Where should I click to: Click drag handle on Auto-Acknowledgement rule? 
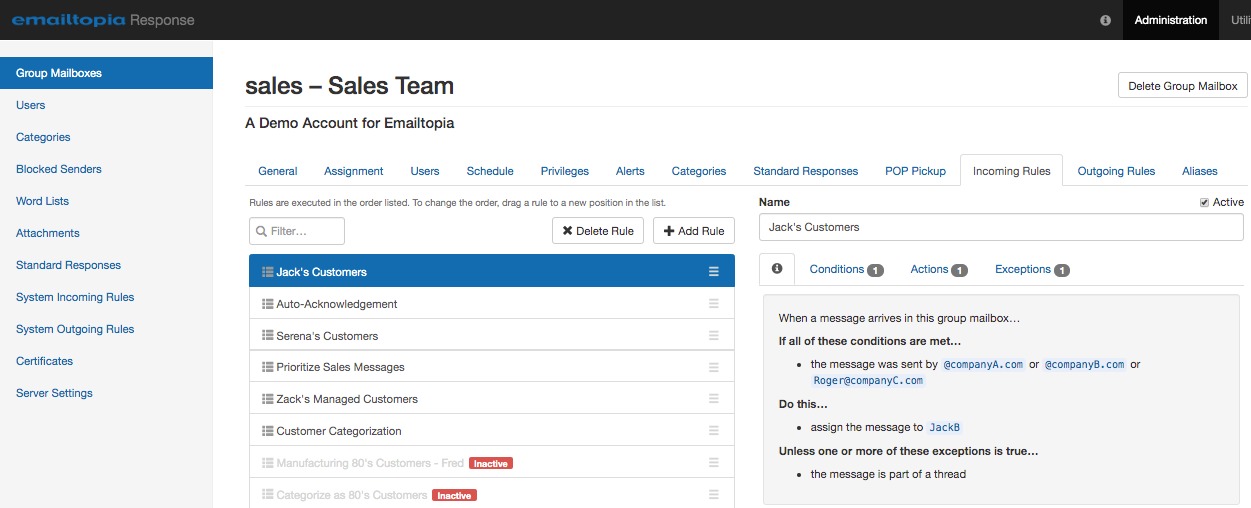coord(714,304)
